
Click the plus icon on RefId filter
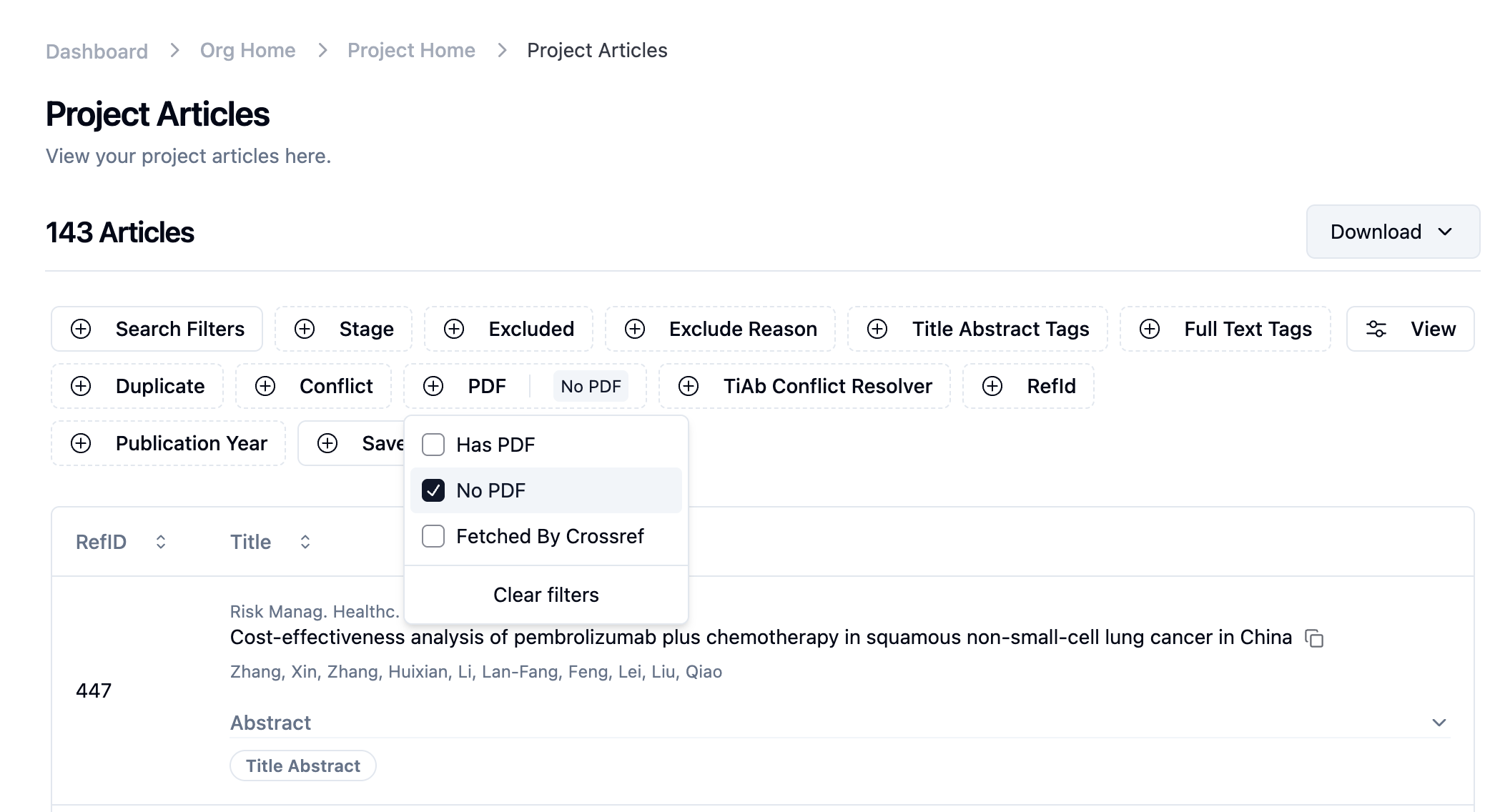(992, 386)
